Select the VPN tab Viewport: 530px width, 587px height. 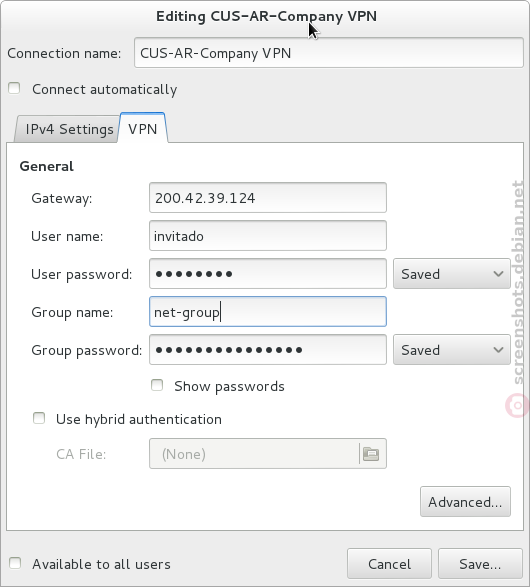click(143, 128)
